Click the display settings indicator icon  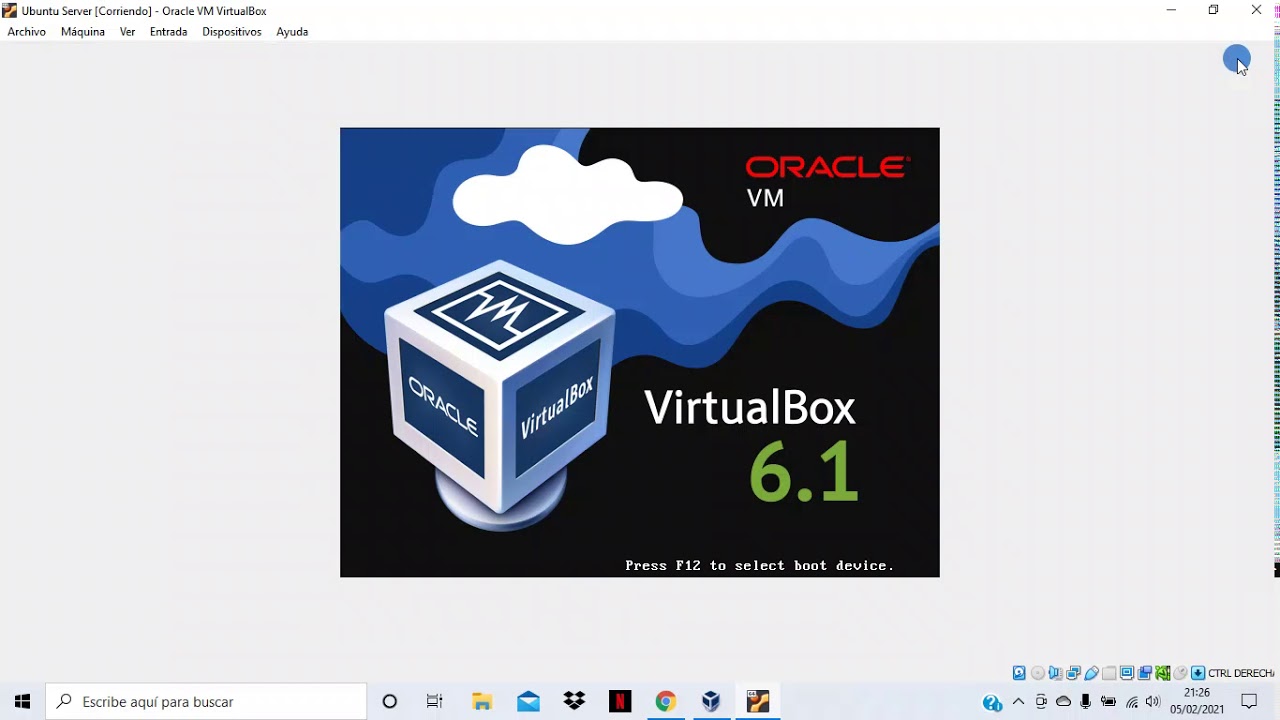(1127, 673)
